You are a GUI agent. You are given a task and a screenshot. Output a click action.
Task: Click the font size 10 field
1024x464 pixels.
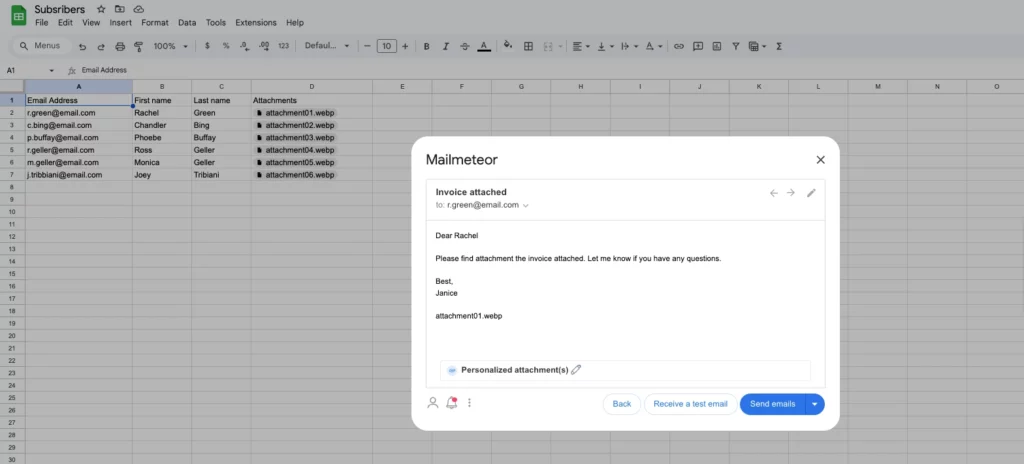(x=387, y=46)
